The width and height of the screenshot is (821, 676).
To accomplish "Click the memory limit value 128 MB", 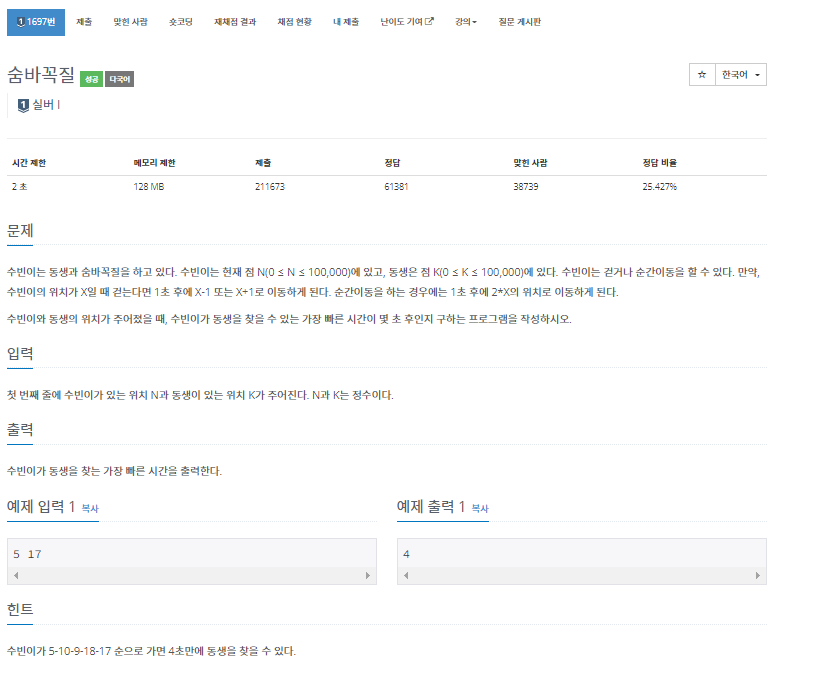I will pyautogui.click(x=149, y=186).
